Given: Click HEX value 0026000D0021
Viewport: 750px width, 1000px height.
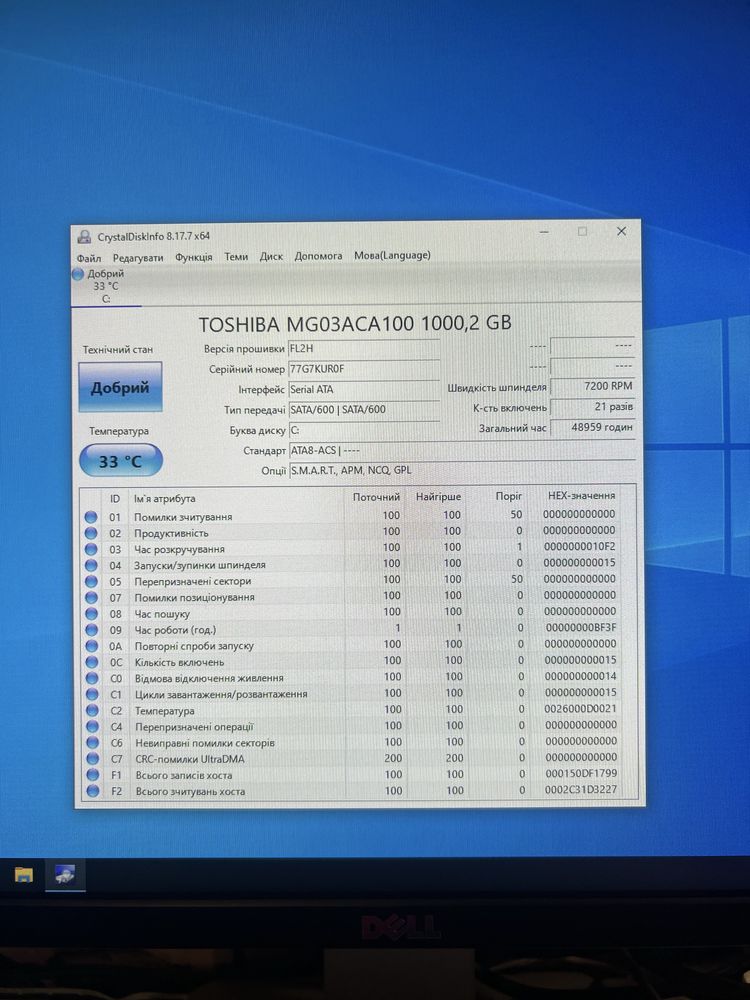Looking at the screenshot, I should tap(581, 709).
